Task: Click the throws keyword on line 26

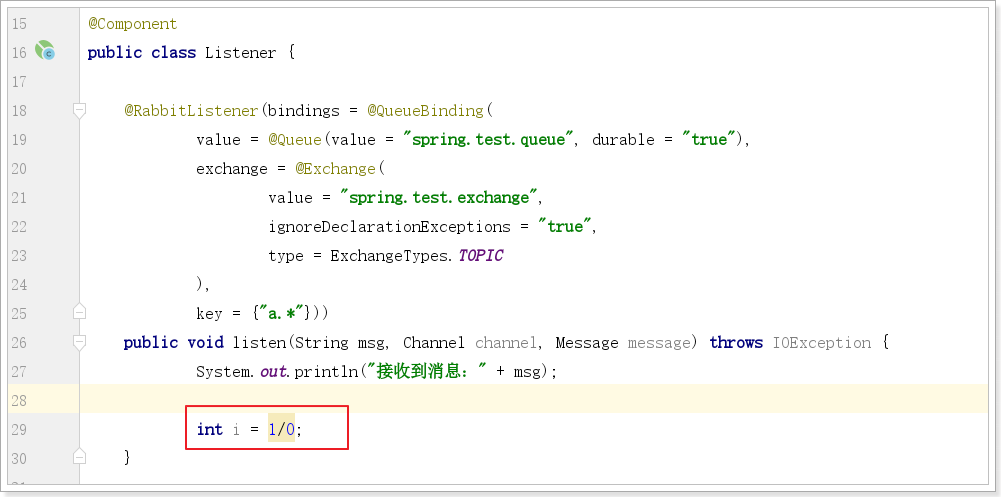Action: (736, 343)
